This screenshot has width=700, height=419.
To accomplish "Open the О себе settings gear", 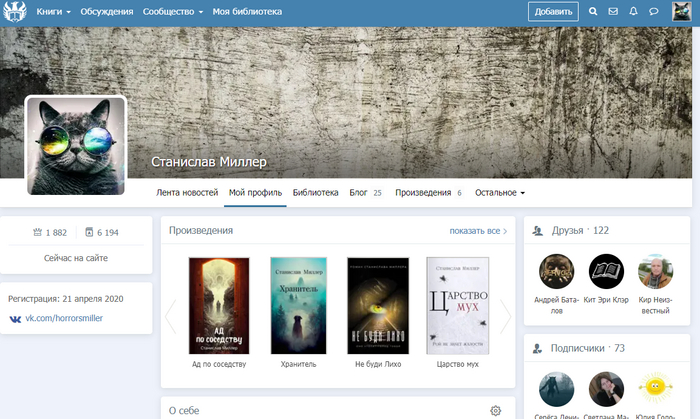I will [496, 411].
